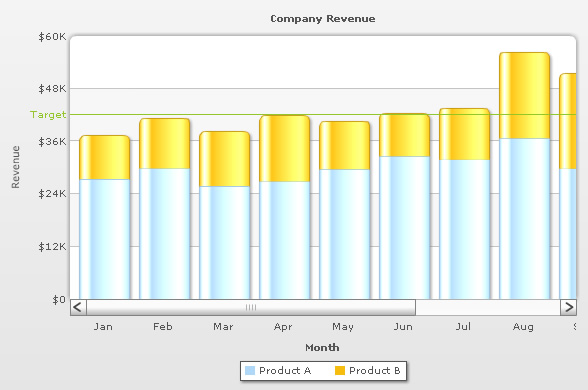Select the Apr Product A blue bar
This screenshot has height=390, width=588.
[x=285, y=240]
